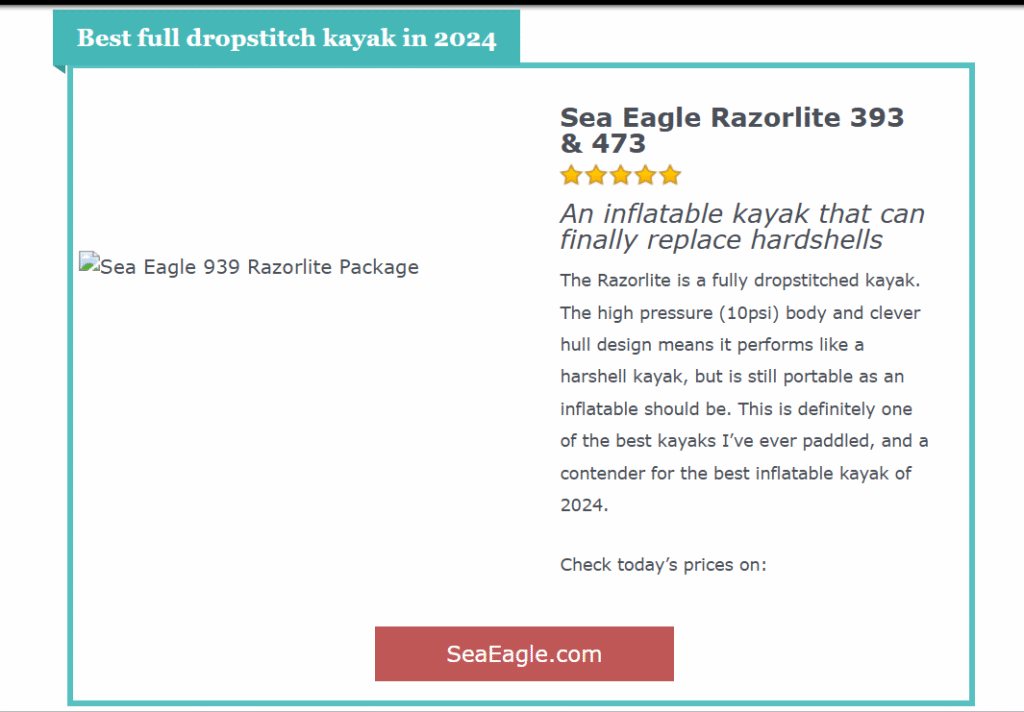Click the Best full dropstitch kayak banner
This screenshot has height=712, width=1024.
[x=286, y=39]
